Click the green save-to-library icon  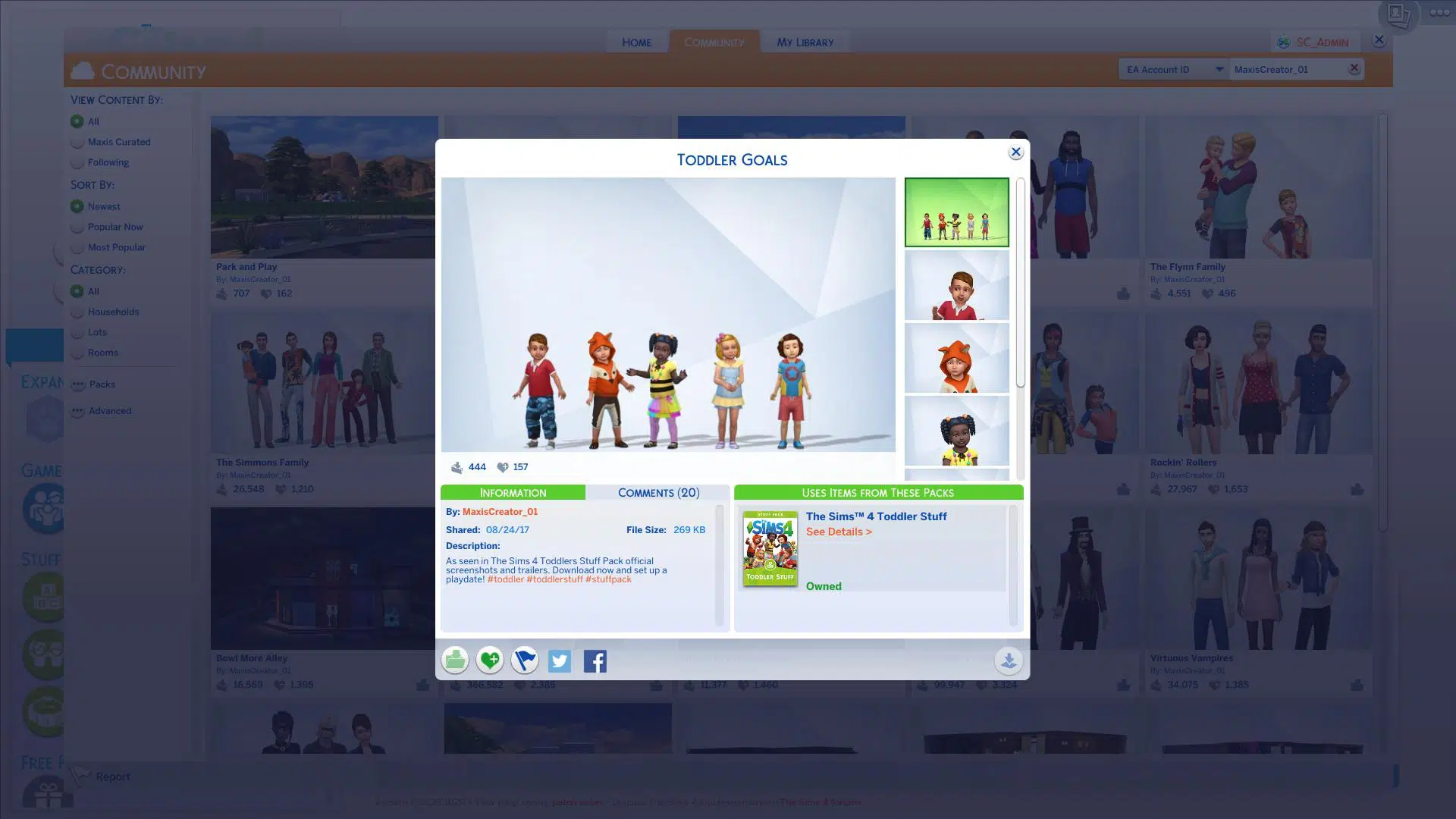455,661
